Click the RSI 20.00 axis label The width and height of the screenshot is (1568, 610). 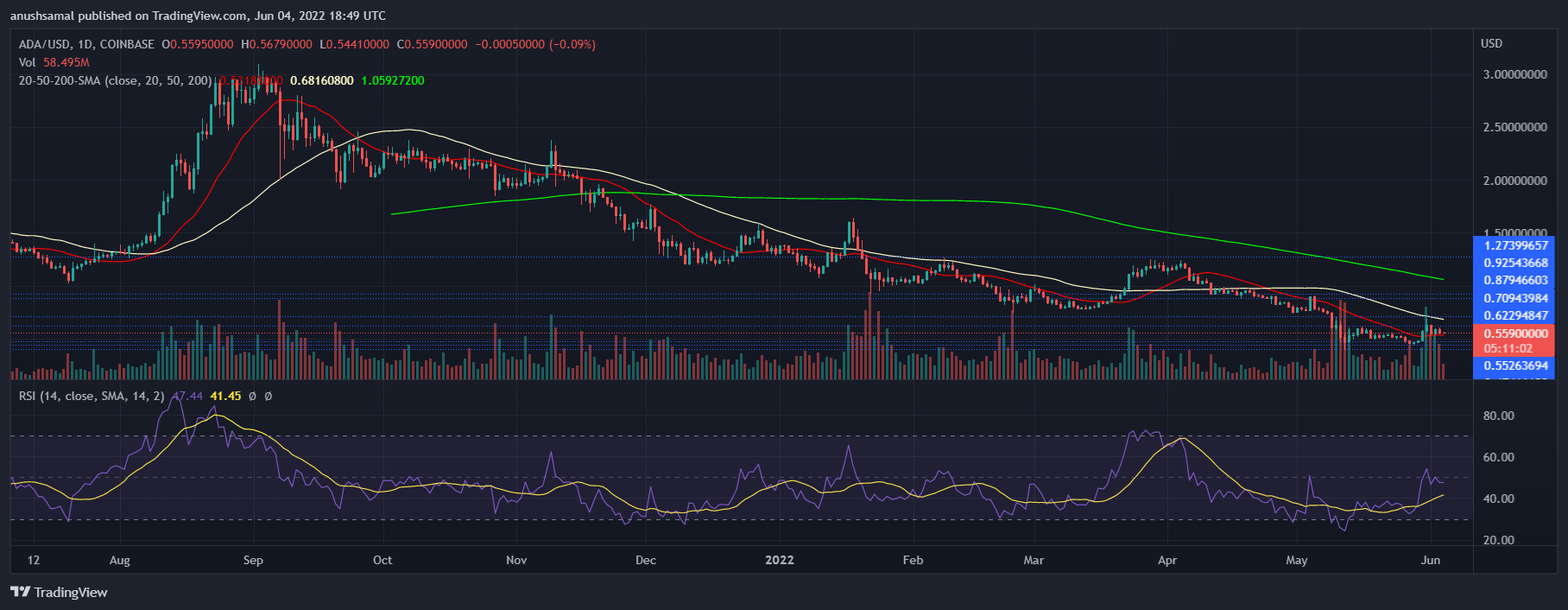(x=1499, y=540)
